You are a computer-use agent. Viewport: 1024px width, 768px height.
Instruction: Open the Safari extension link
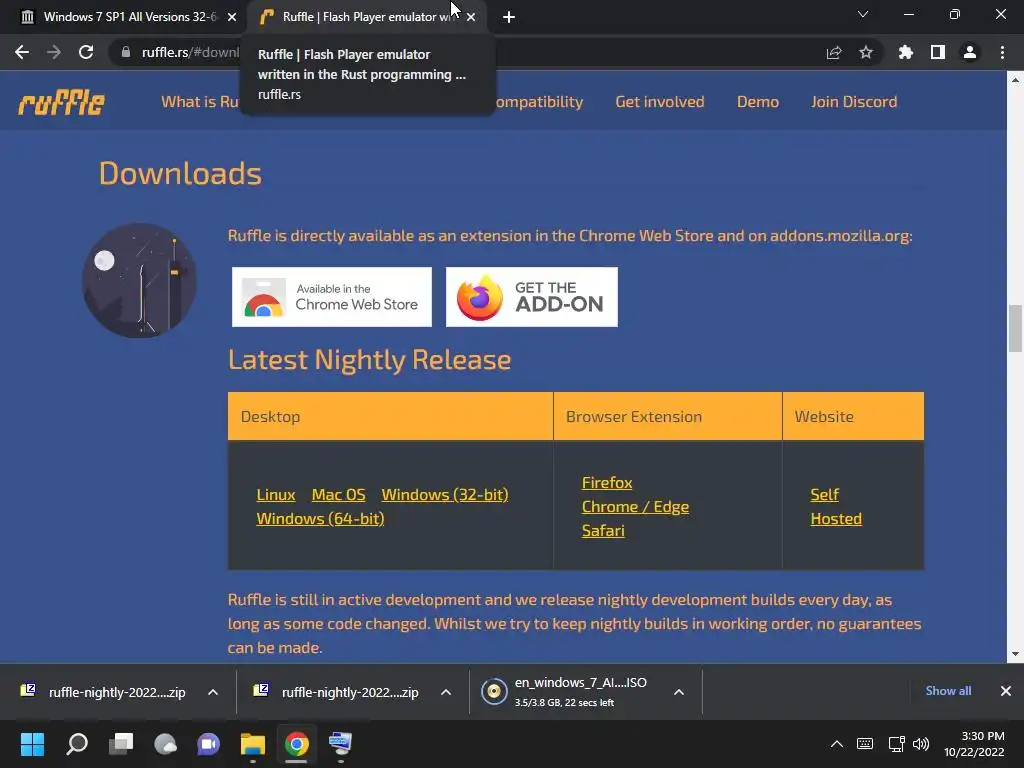click(x=603, y=530)
